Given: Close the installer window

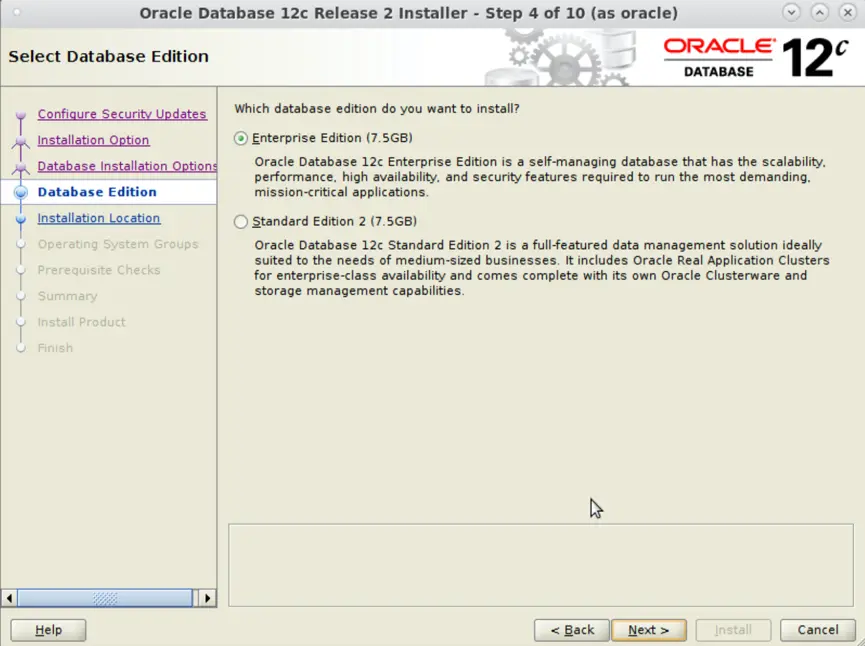Looking at the screenshot, I should (x=848, y=12).
